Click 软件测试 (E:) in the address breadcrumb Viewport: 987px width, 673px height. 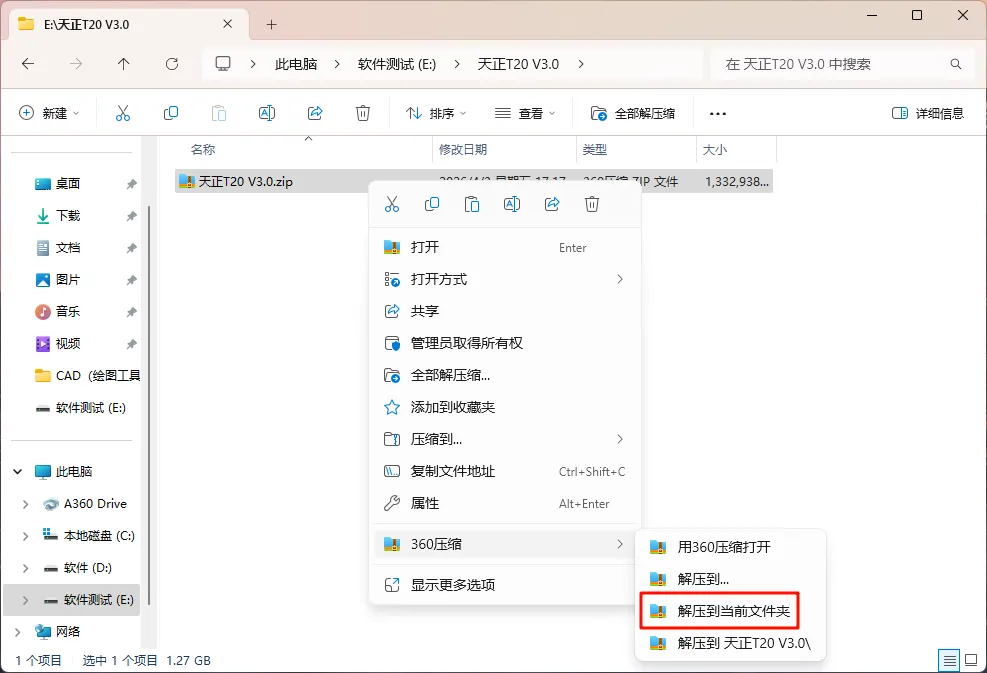click(x=397, y=64)
